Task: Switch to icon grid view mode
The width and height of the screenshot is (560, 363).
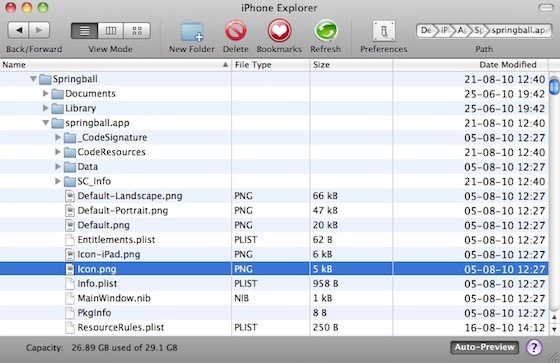Action: 137,31
